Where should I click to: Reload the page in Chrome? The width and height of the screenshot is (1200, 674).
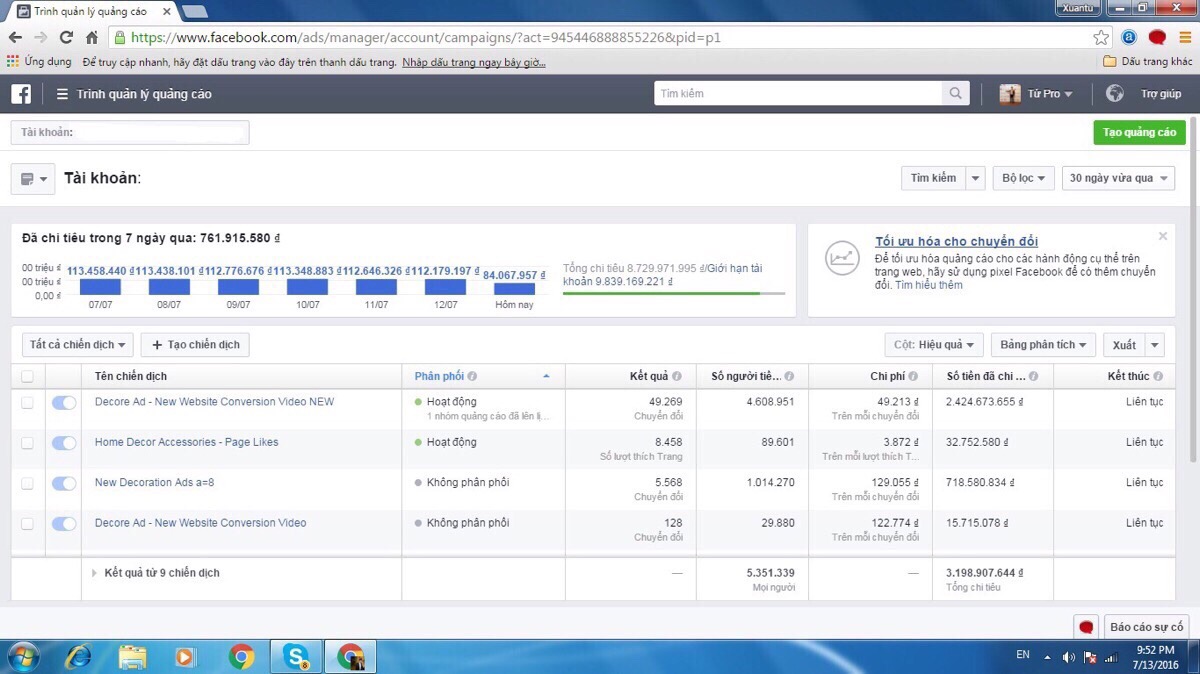pyautogui.click(x=66, y=38)
